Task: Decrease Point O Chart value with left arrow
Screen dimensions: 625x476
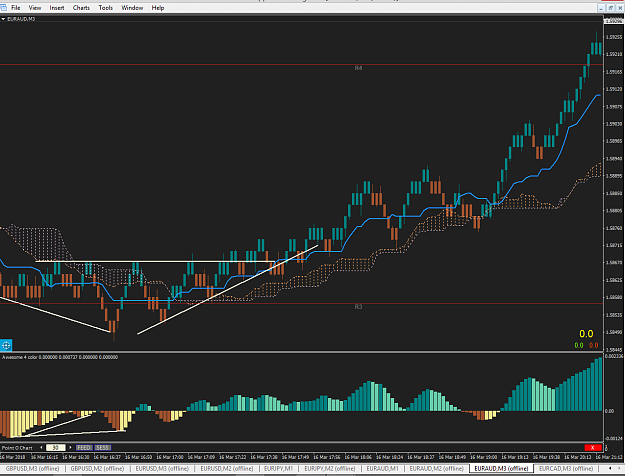Action: pos(41,448)
